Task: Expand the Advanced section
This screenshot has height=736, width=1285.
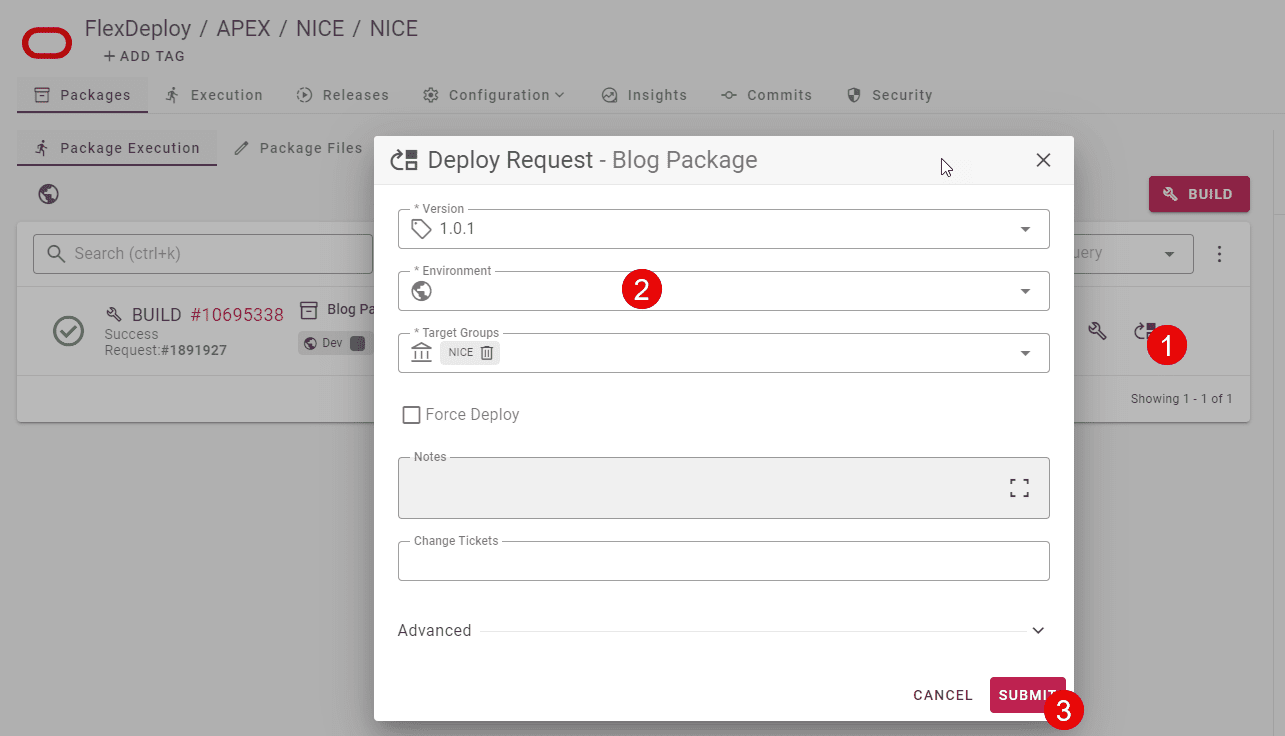Action: tap(1038, 631)
